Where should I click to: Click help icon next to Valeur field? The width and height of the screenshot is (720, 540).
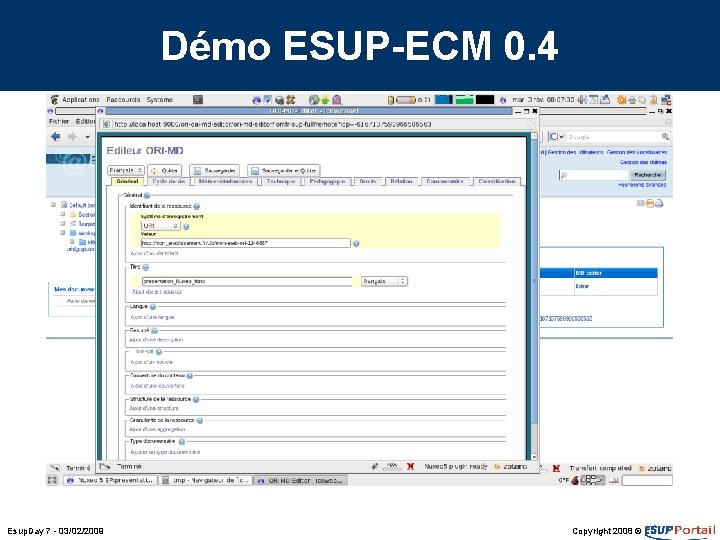(x=356, y=244)
